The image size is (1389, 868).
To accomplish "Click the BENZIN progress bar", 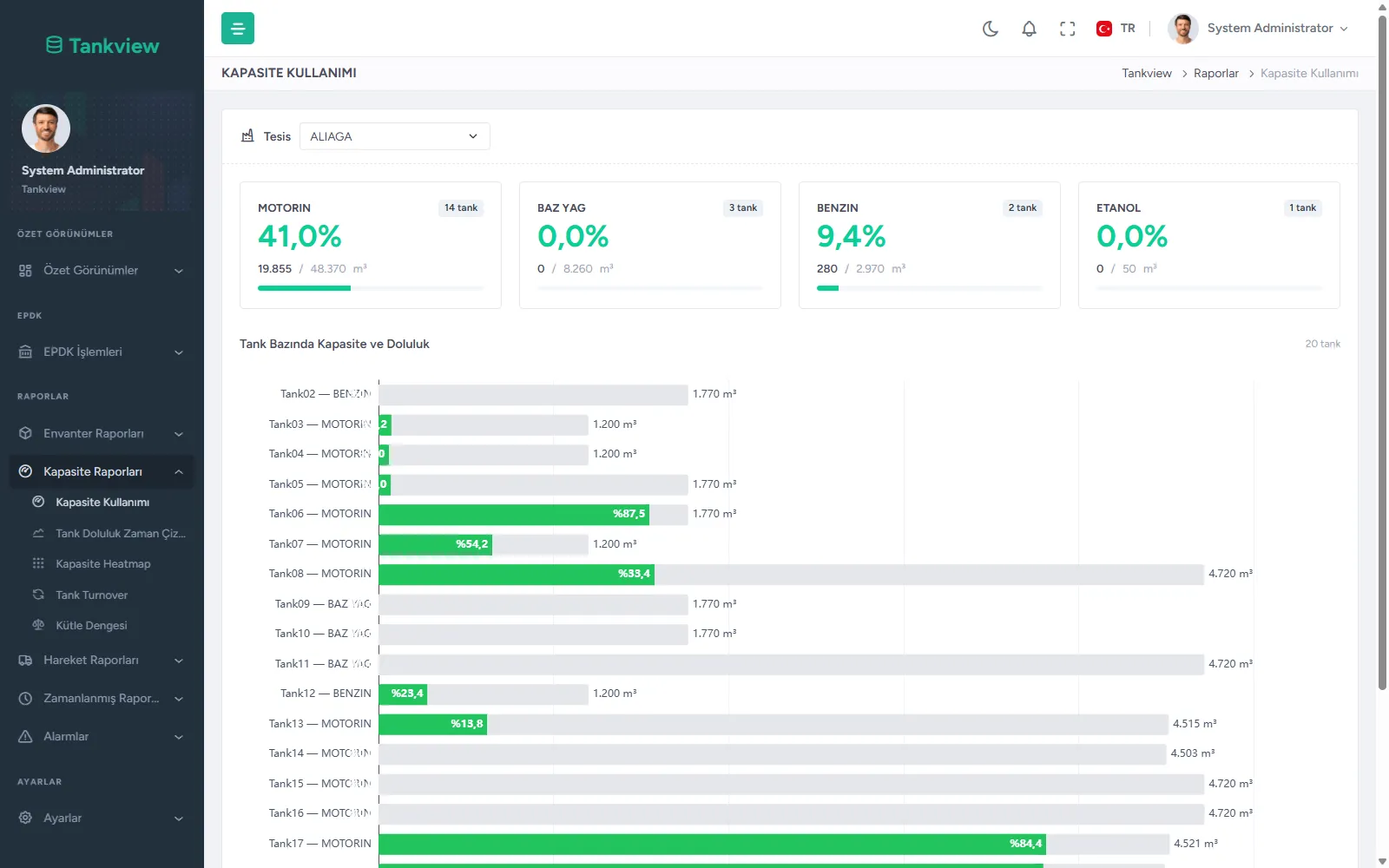I will pos(930,288).
